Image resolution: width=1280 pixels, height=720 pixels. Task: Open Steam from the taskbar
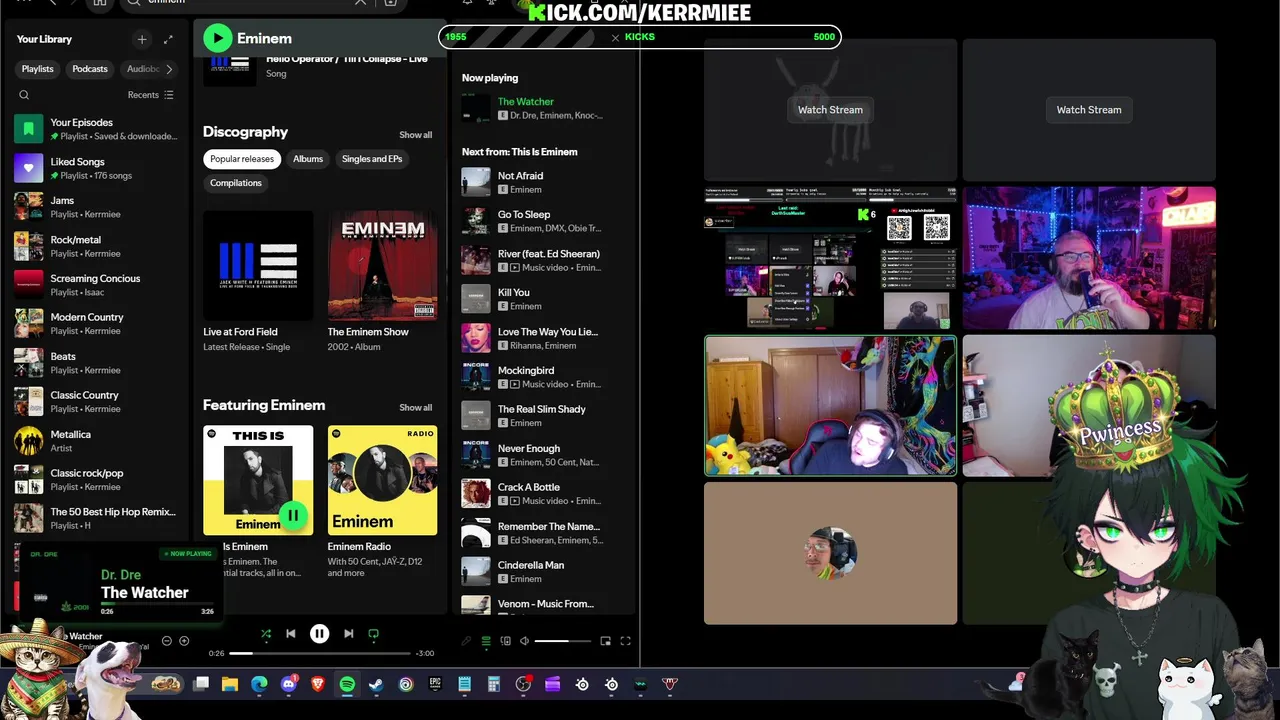point(376,684)
